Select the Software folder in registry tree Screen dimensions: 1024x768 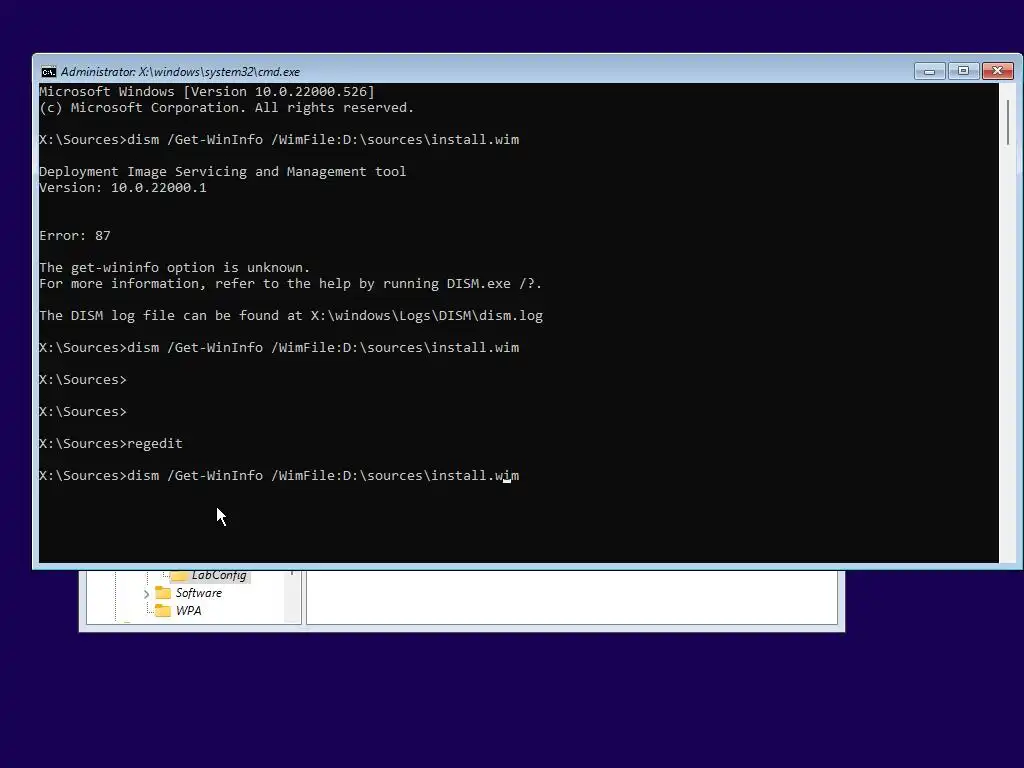(199, 593)
